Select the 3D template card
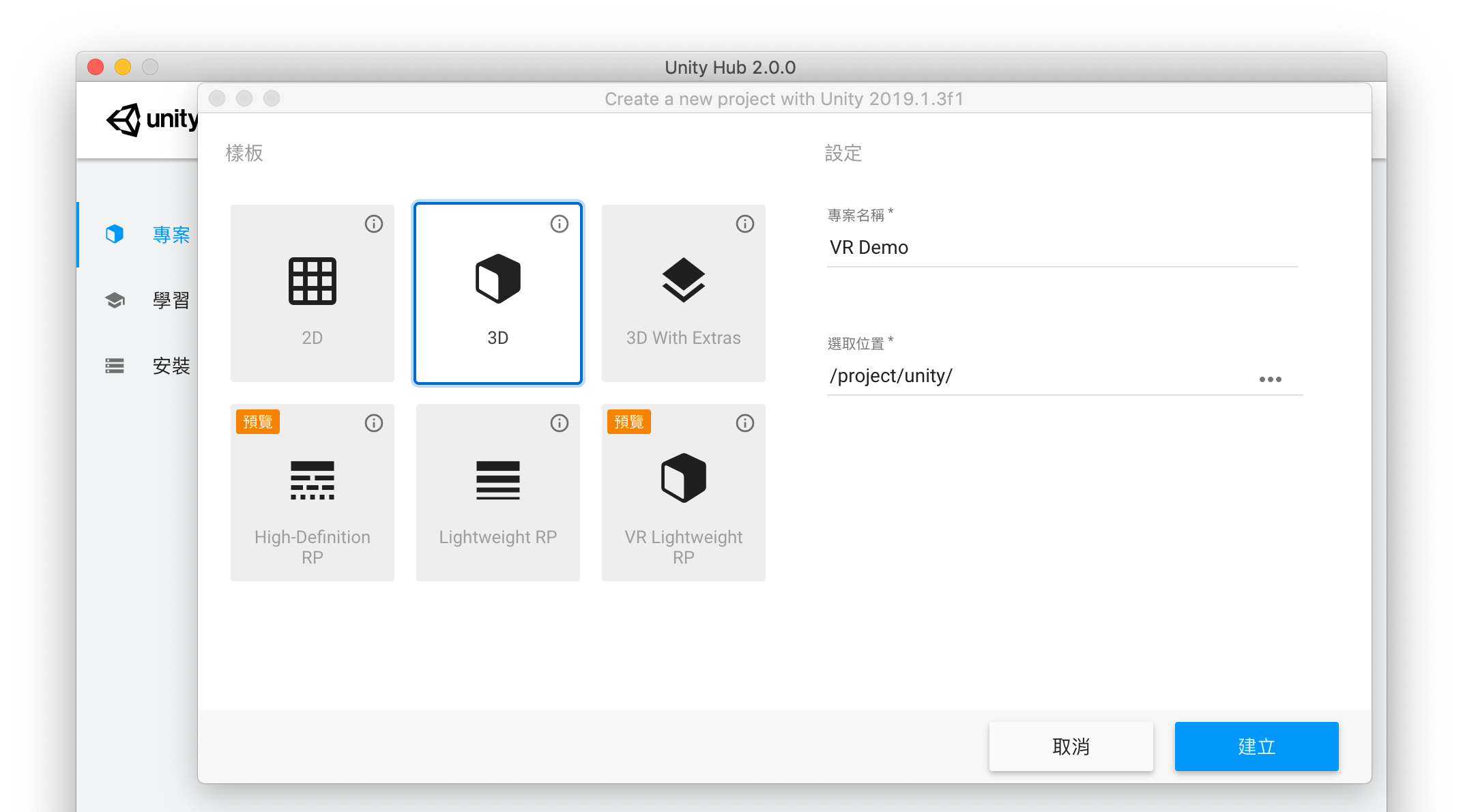The image size is (1463, 812). pyautogui.click(x=498, y=293)
